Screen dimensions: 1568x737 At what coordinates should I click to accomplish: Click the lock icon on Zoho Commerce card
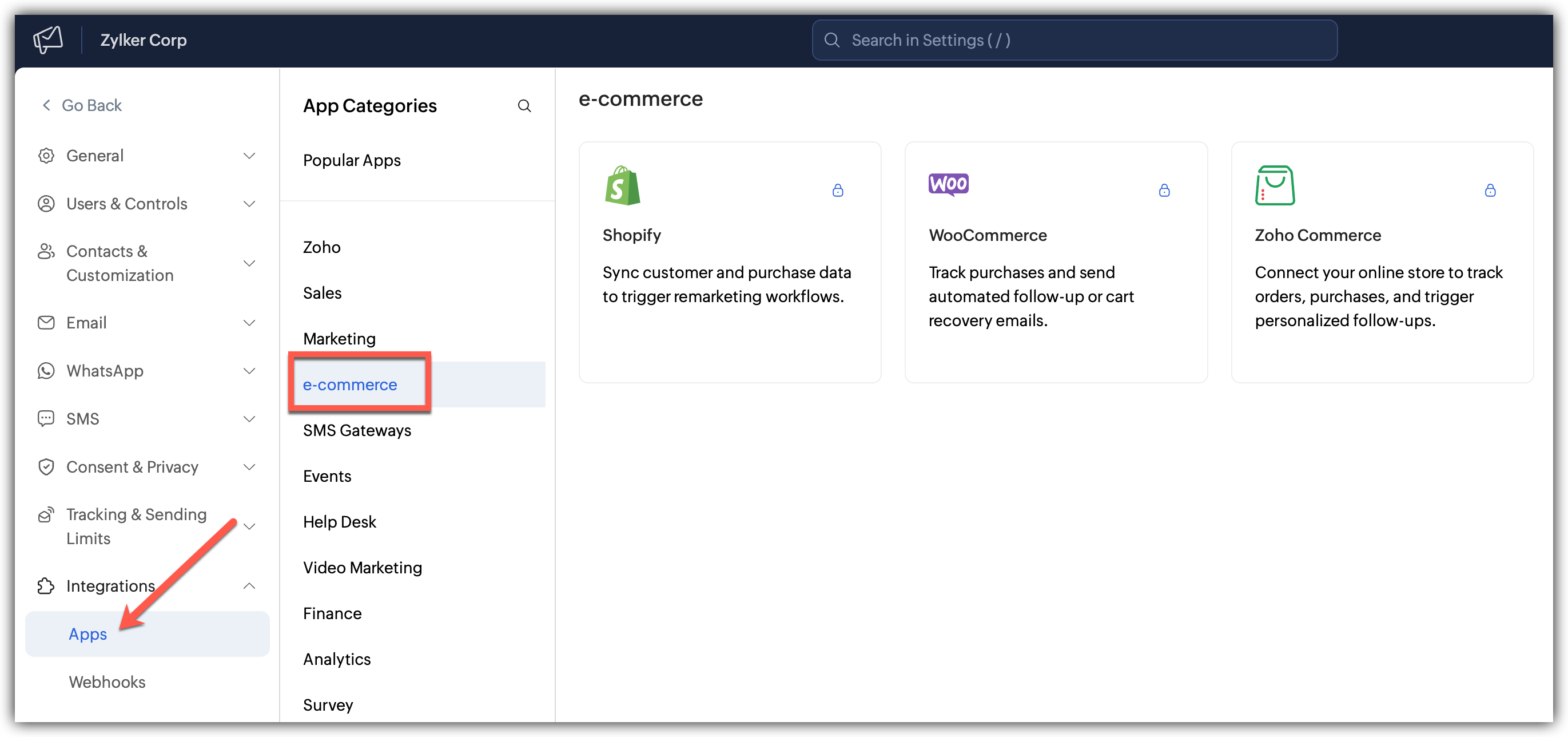click(x=1490, y=191)
